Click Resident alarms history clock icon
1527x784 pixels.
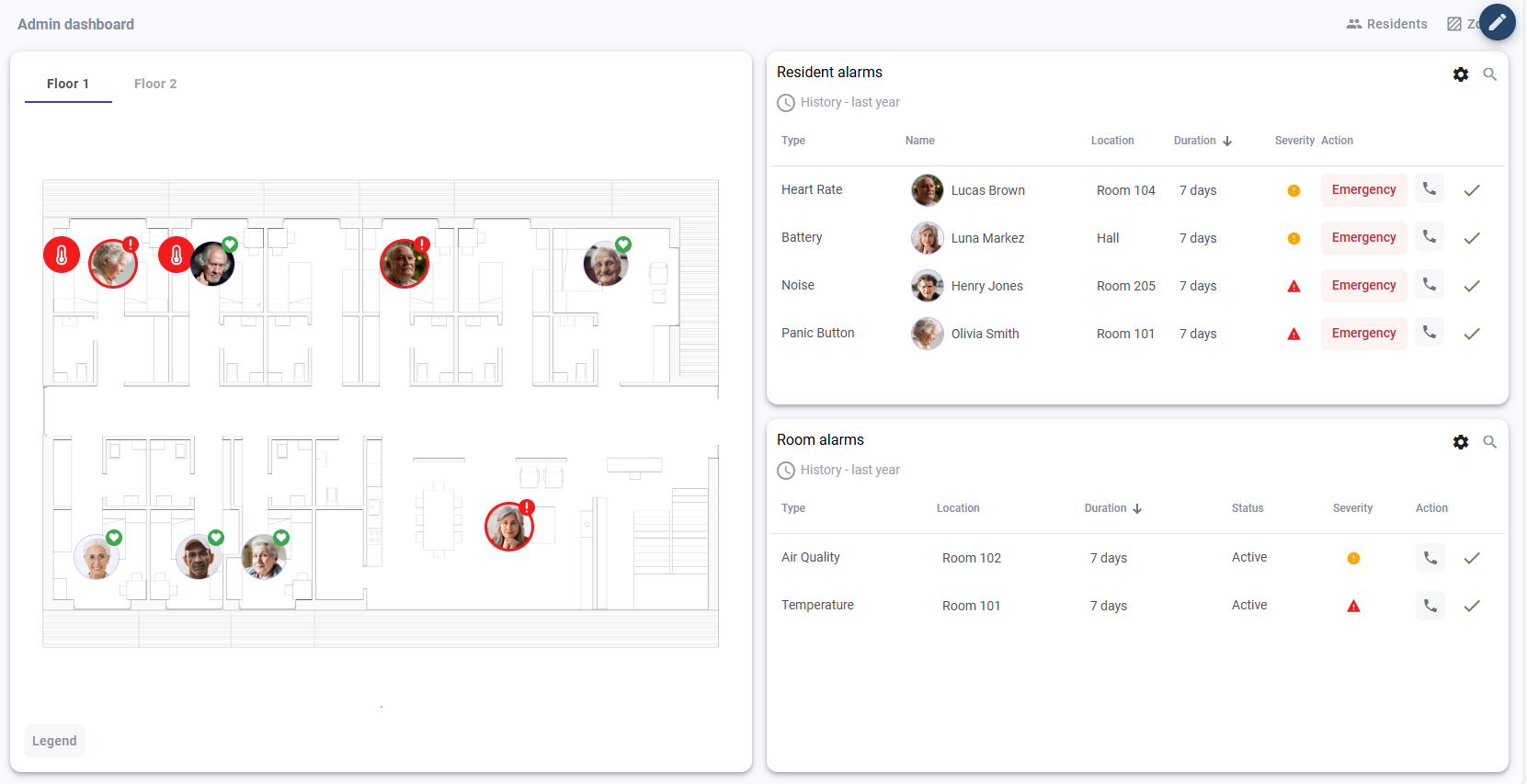(786, 103)
